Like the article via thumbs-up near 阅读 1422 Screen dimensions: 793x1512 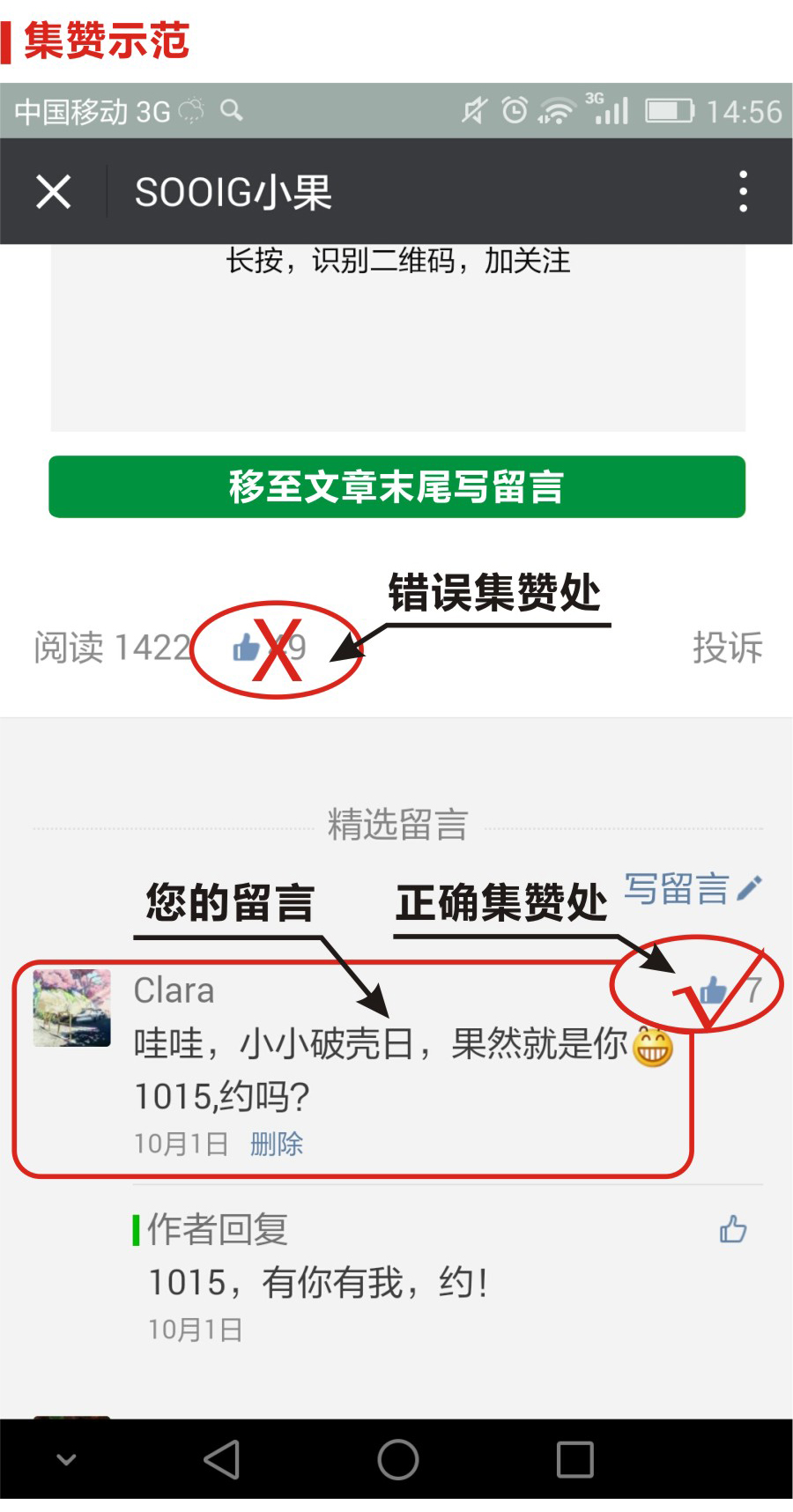click(247, 649)
